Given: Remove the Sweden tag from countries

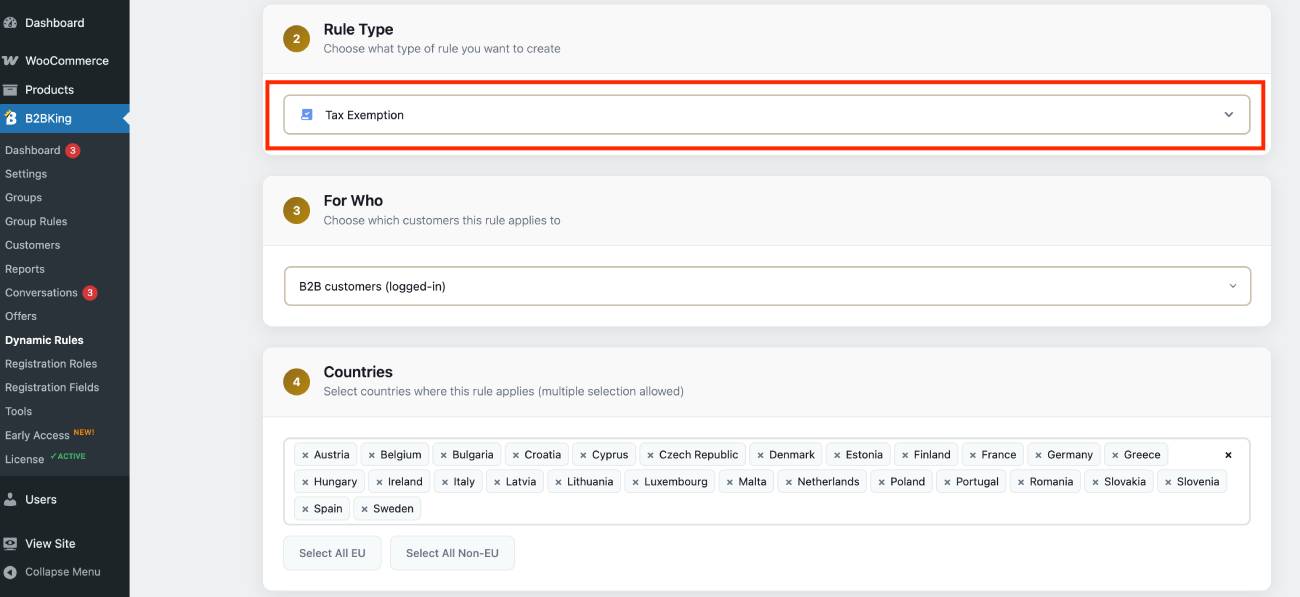Looking at the screenshot, I should pos(365,509).
